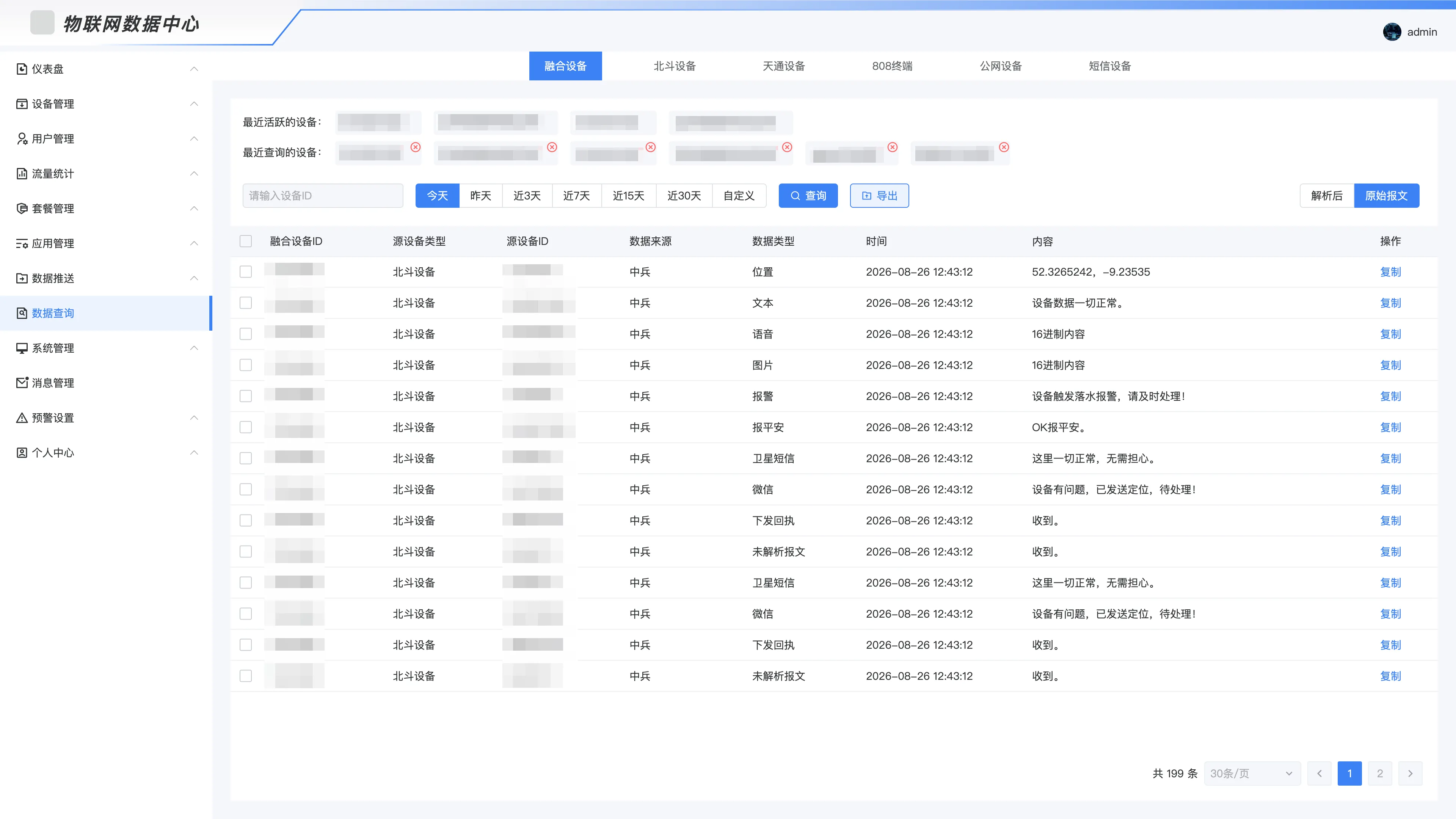
Task: Click the 用户管理 user icon
Action: tap(22, 138)
